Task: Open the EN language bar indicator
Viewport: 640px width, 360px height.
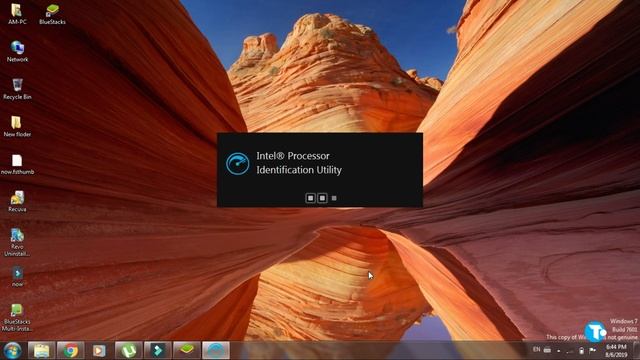Action: [536, 350]
